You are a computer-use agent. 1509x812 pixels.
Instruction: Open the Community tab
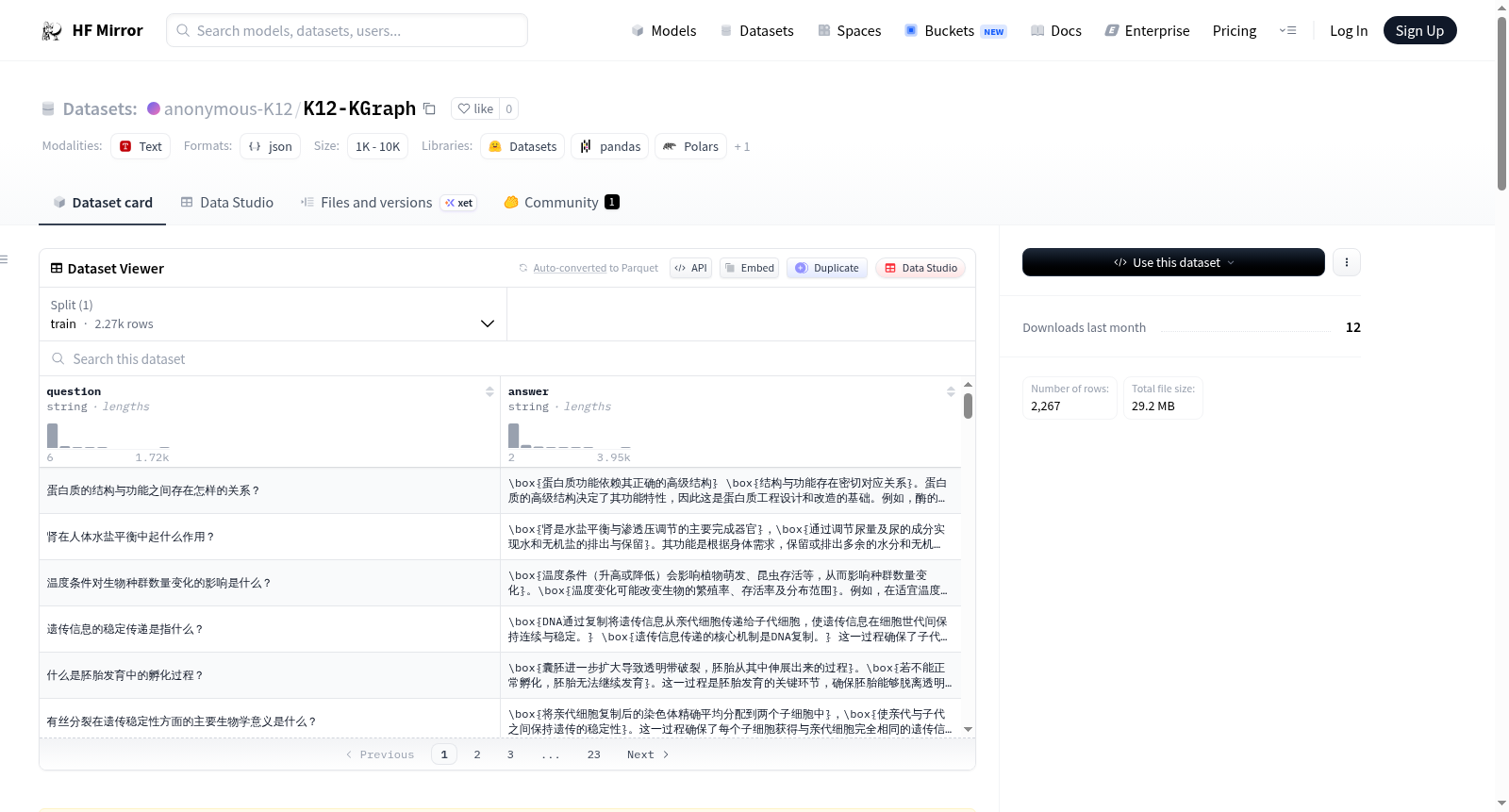tap(561, 202)
